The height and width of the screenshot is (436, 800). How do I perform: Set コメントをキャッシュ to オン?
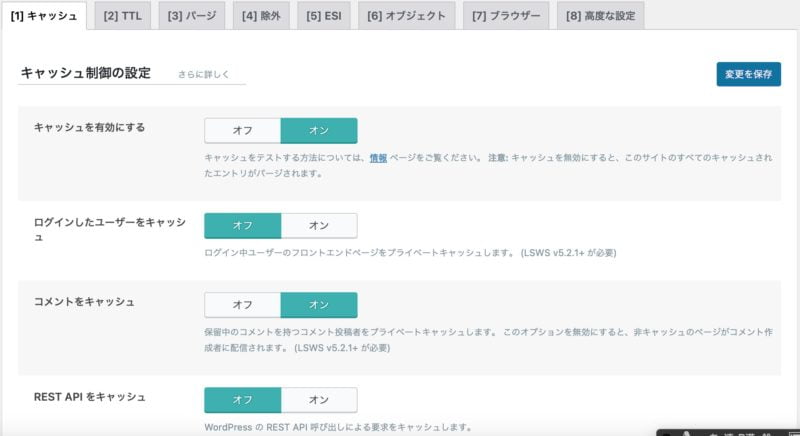click(x=318, y=305)
